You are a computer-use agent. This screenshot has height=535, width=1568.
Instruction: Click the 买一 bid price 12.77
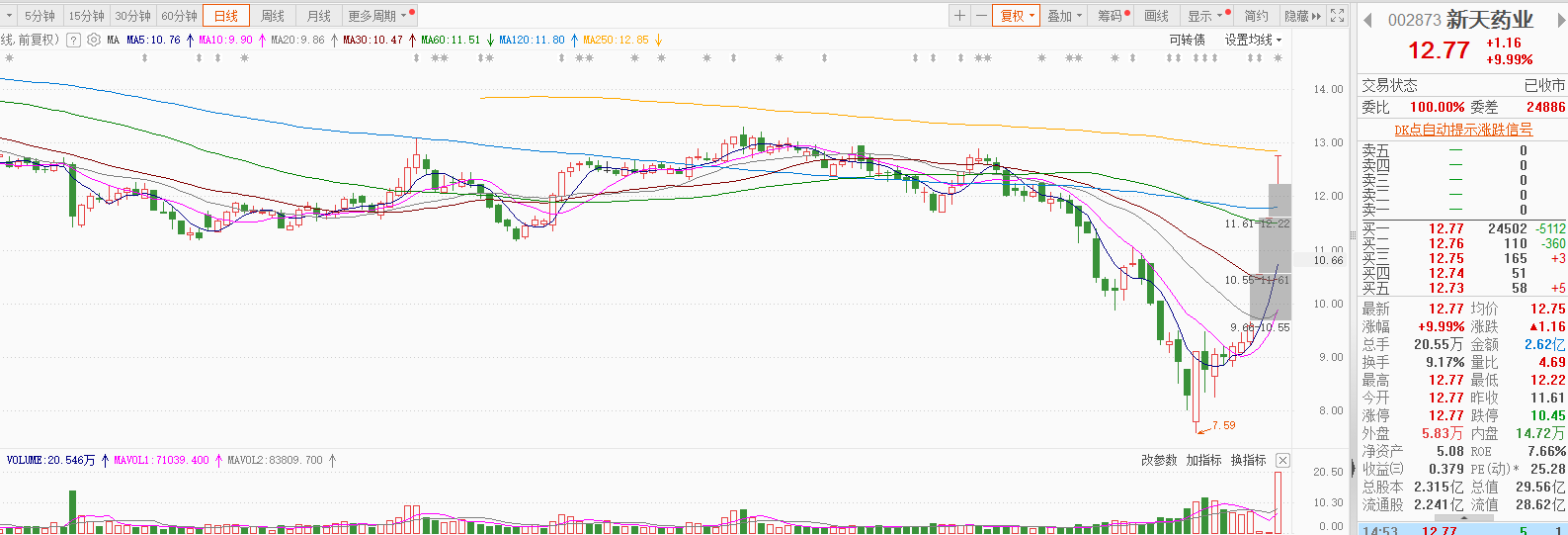(x=1445, y=228)
